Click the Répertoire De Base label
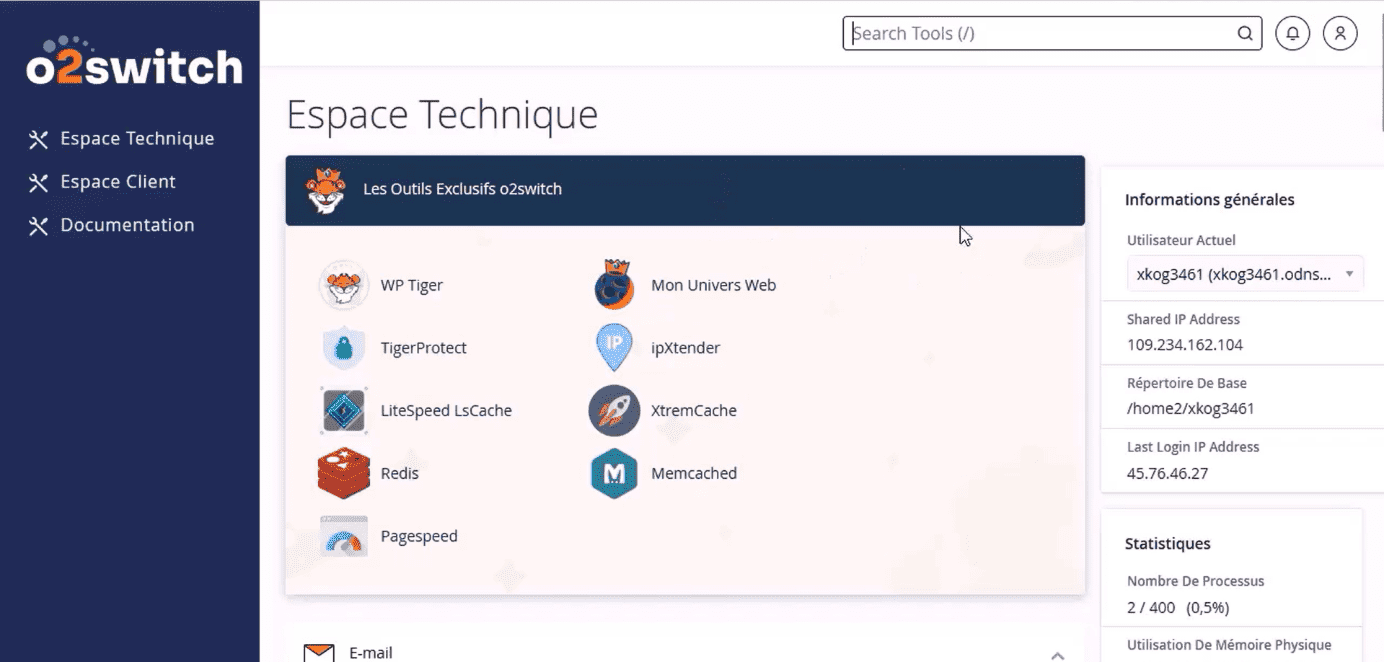 (x=1187, y=383)
